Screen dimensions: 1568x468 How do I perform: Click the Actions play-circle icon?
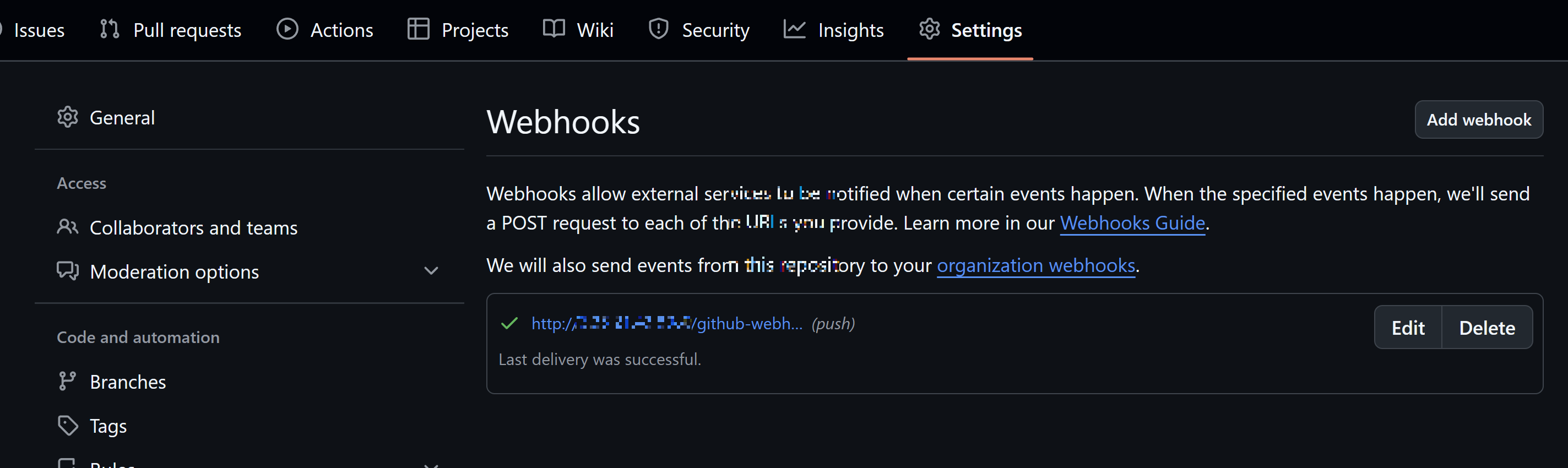coord(287,29)
